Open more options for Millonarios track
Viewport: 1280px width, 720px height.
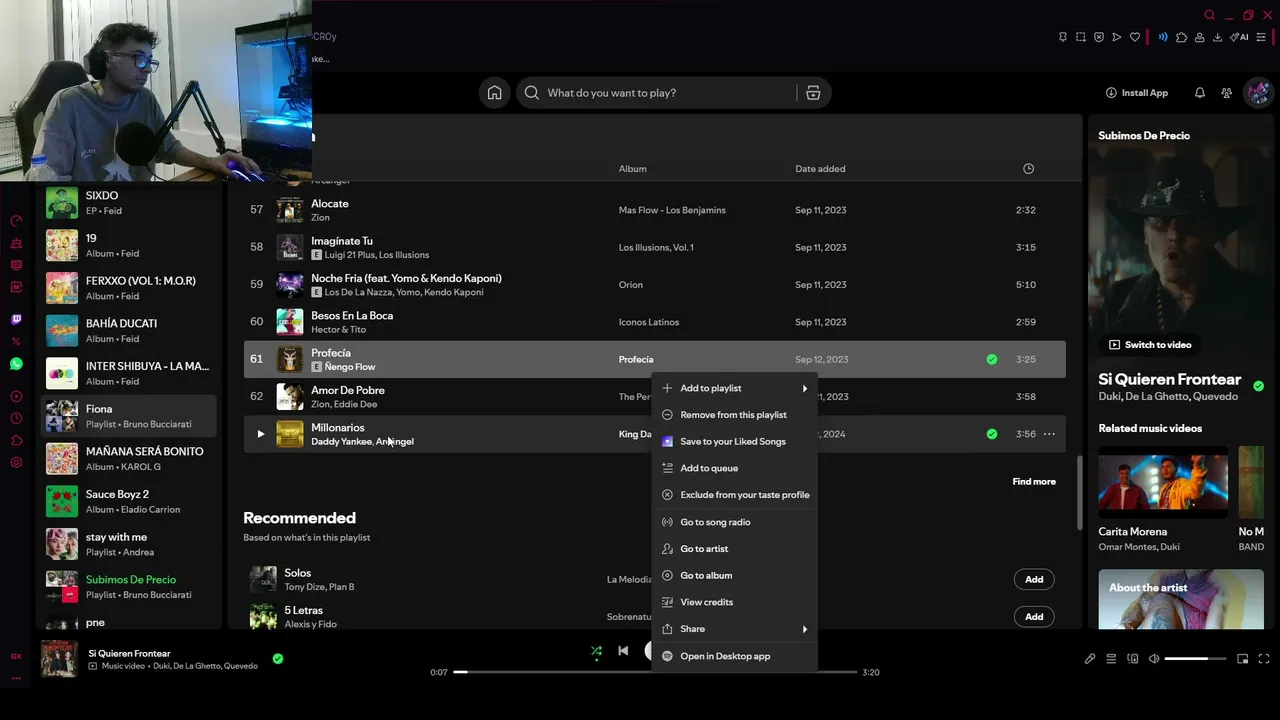click(x=1049, y=434)
